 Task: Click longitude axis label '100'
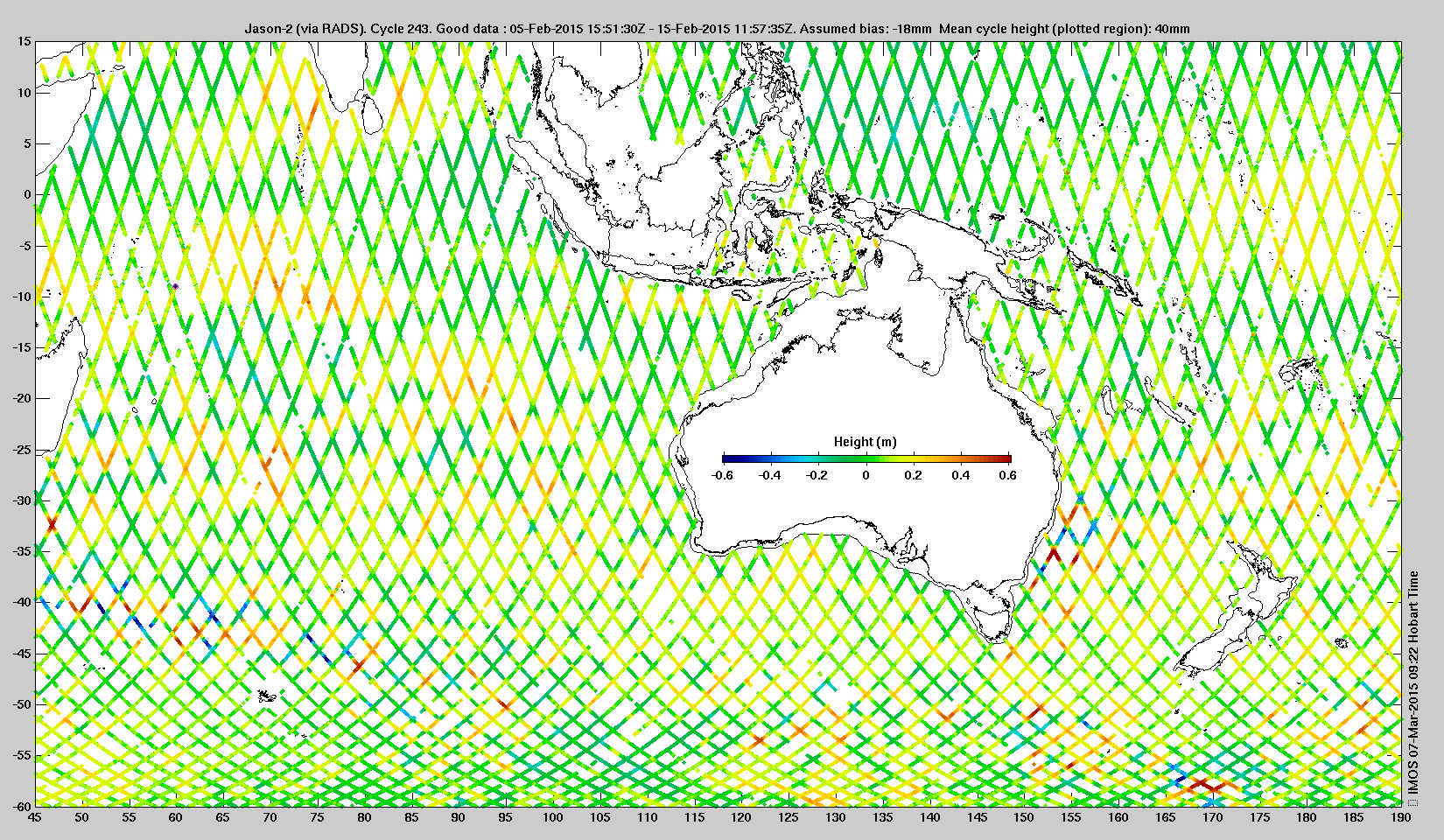553,818
